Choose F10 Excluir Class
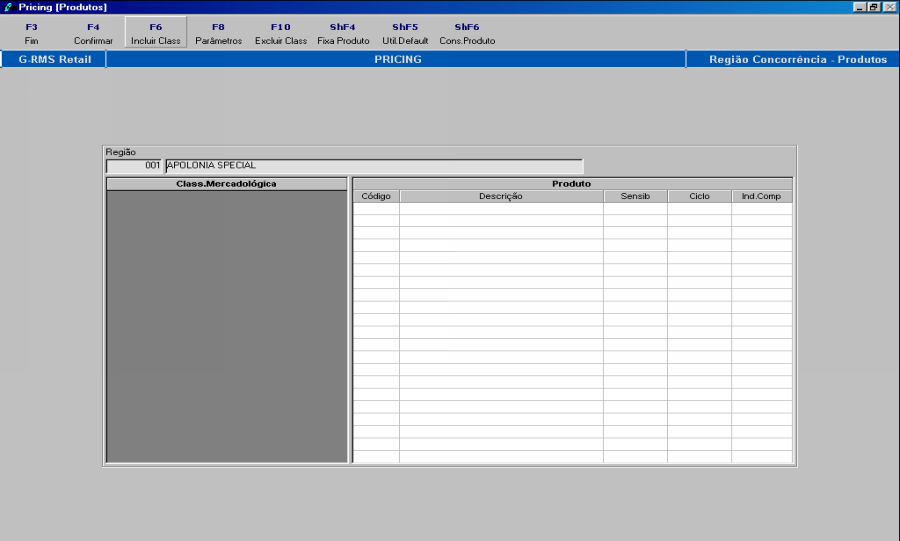 [x=281, y=33]
